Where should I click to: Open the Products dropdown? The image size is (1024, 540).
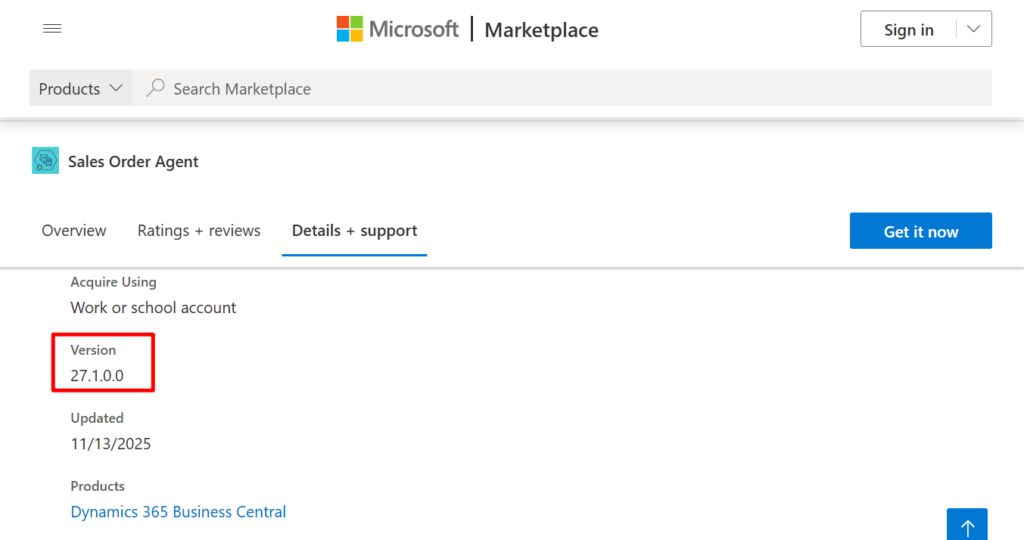81,89
